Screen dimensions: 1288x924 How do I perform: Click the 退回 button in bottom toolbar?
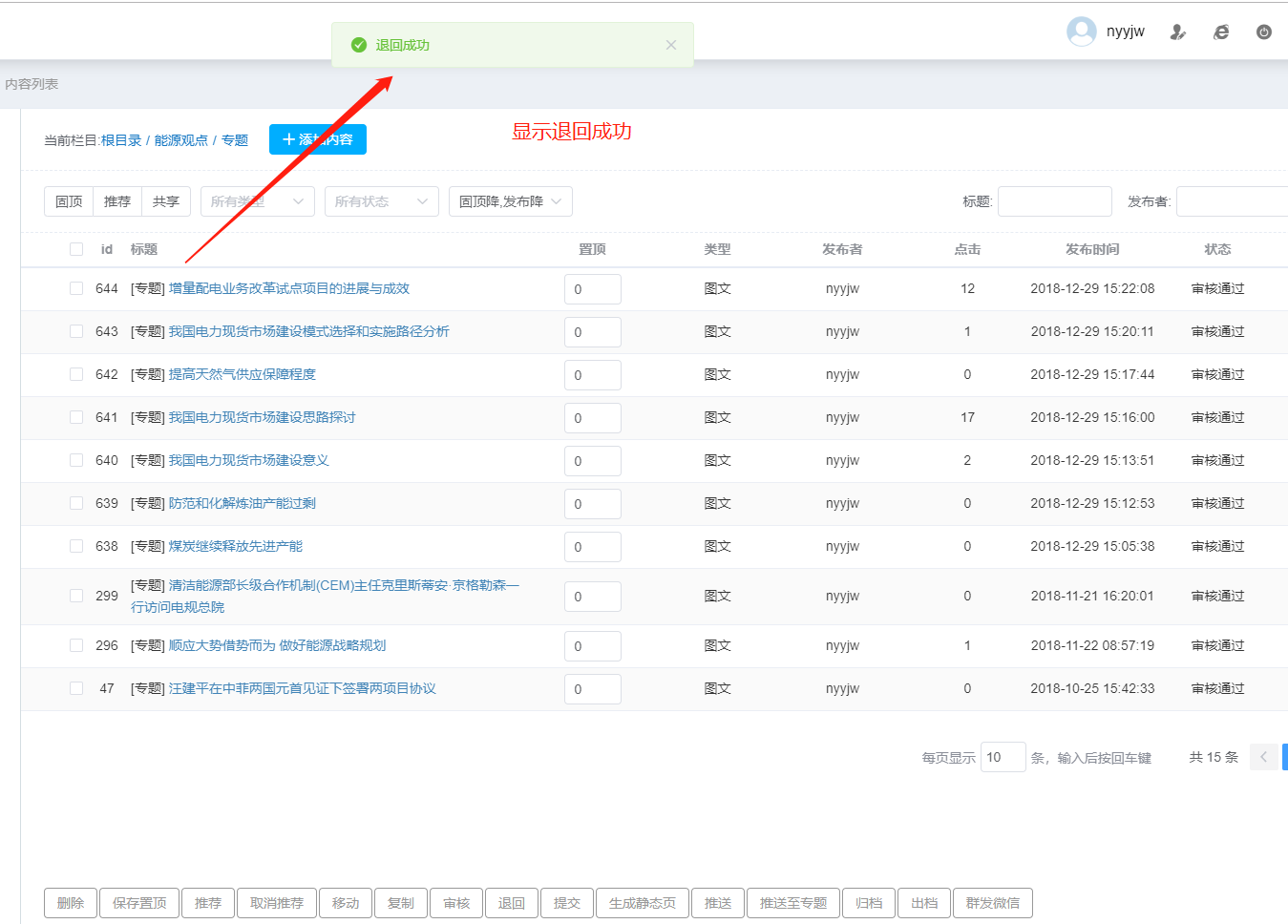coord(512,903)
